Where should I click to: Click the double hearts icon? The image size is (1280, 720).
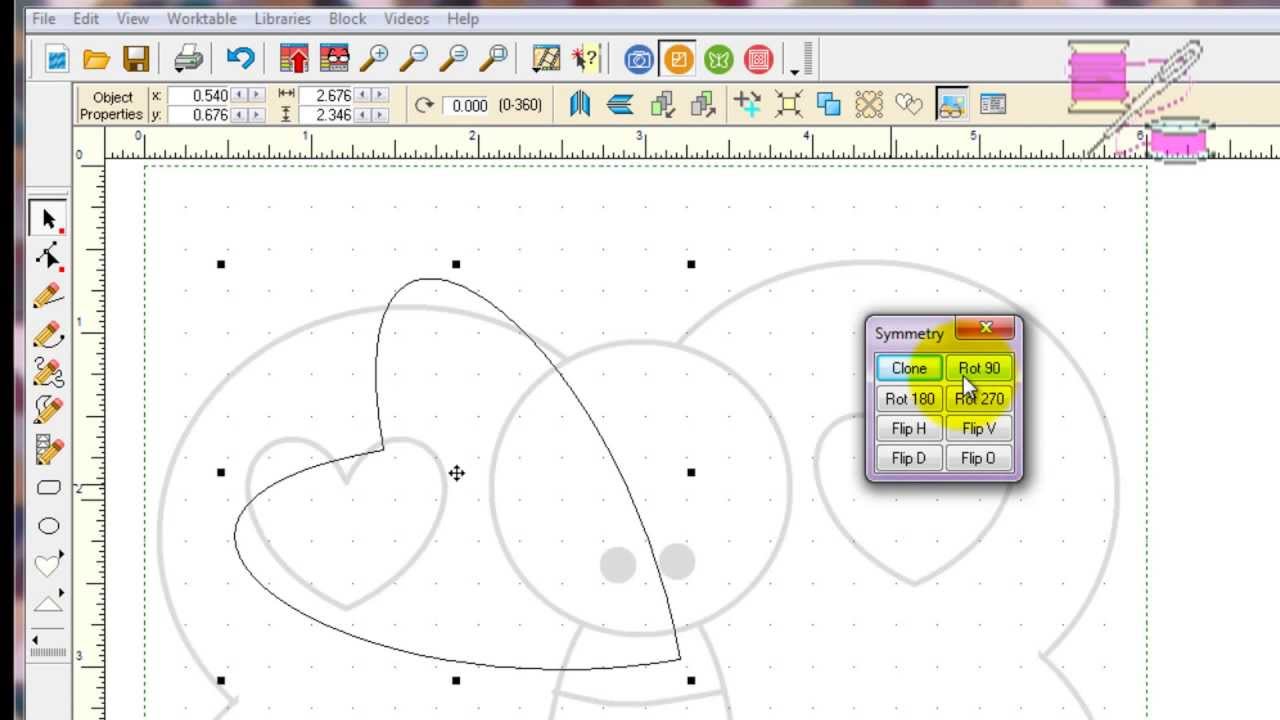(908, 104)
